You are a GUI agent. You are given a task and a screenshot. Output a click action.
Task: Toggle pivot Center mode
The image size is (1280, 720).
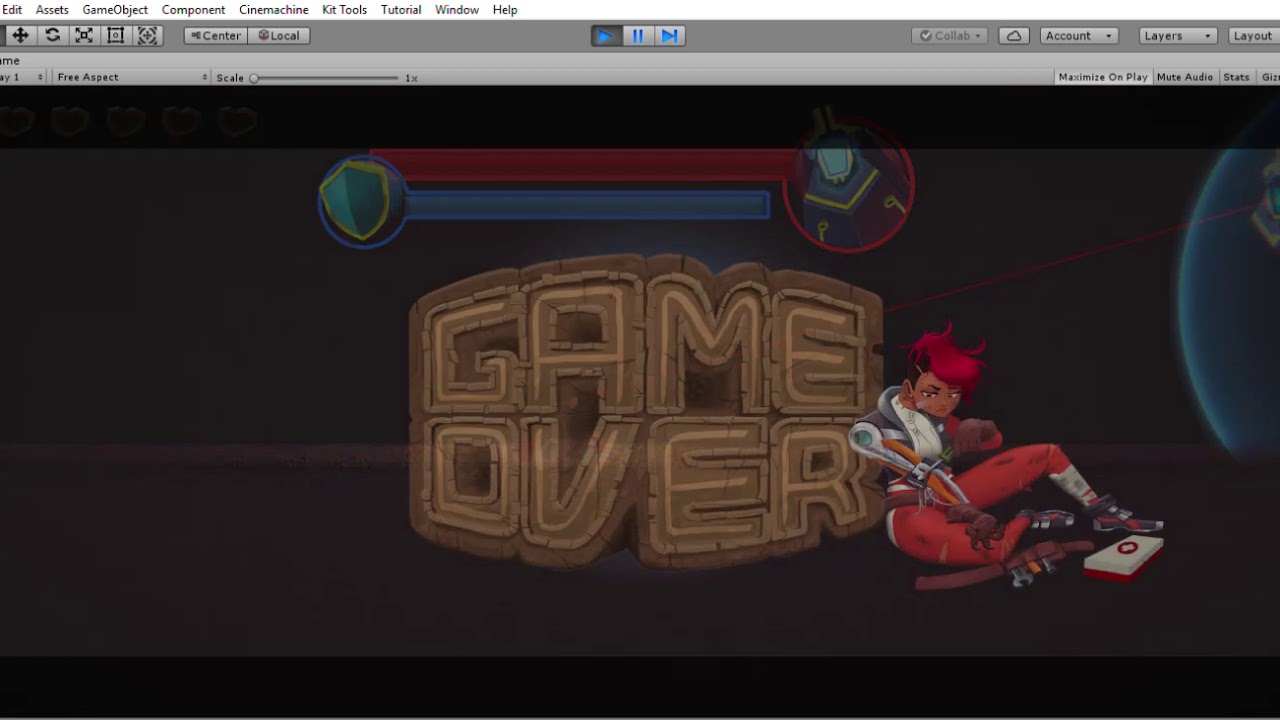(215, 35)
